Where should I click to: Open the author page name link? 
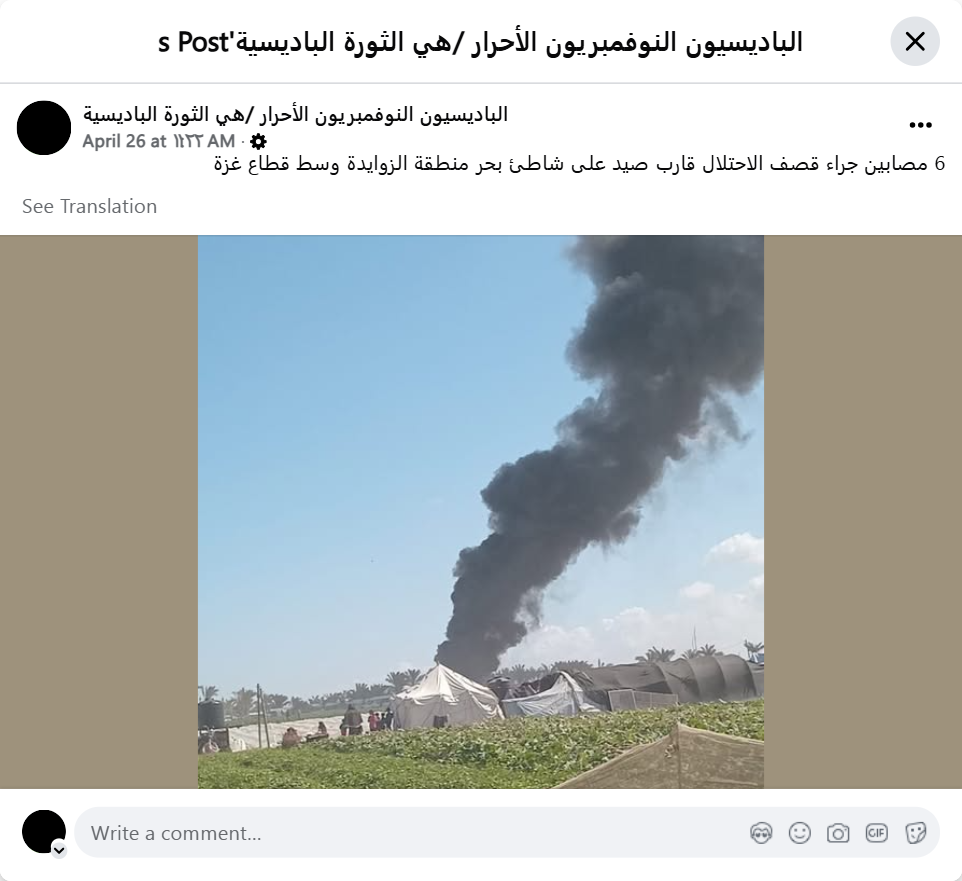[x=296, y=115]
